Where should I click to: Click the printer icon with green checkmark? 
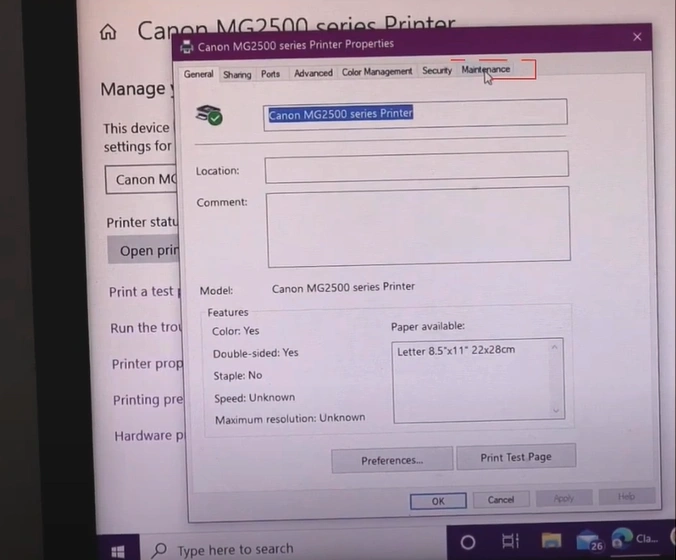point(209,116)
